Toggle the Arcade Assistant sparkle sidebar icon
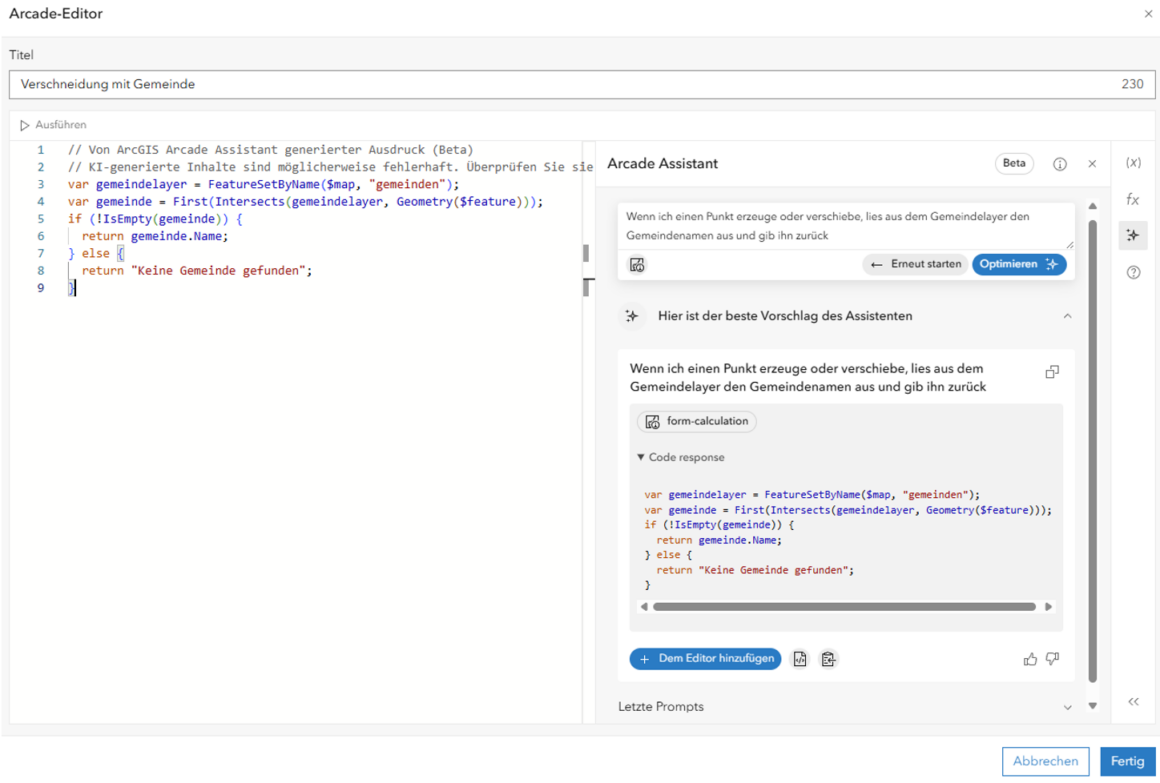Viewport: 1160px width, 783px height. point(1133,235)
